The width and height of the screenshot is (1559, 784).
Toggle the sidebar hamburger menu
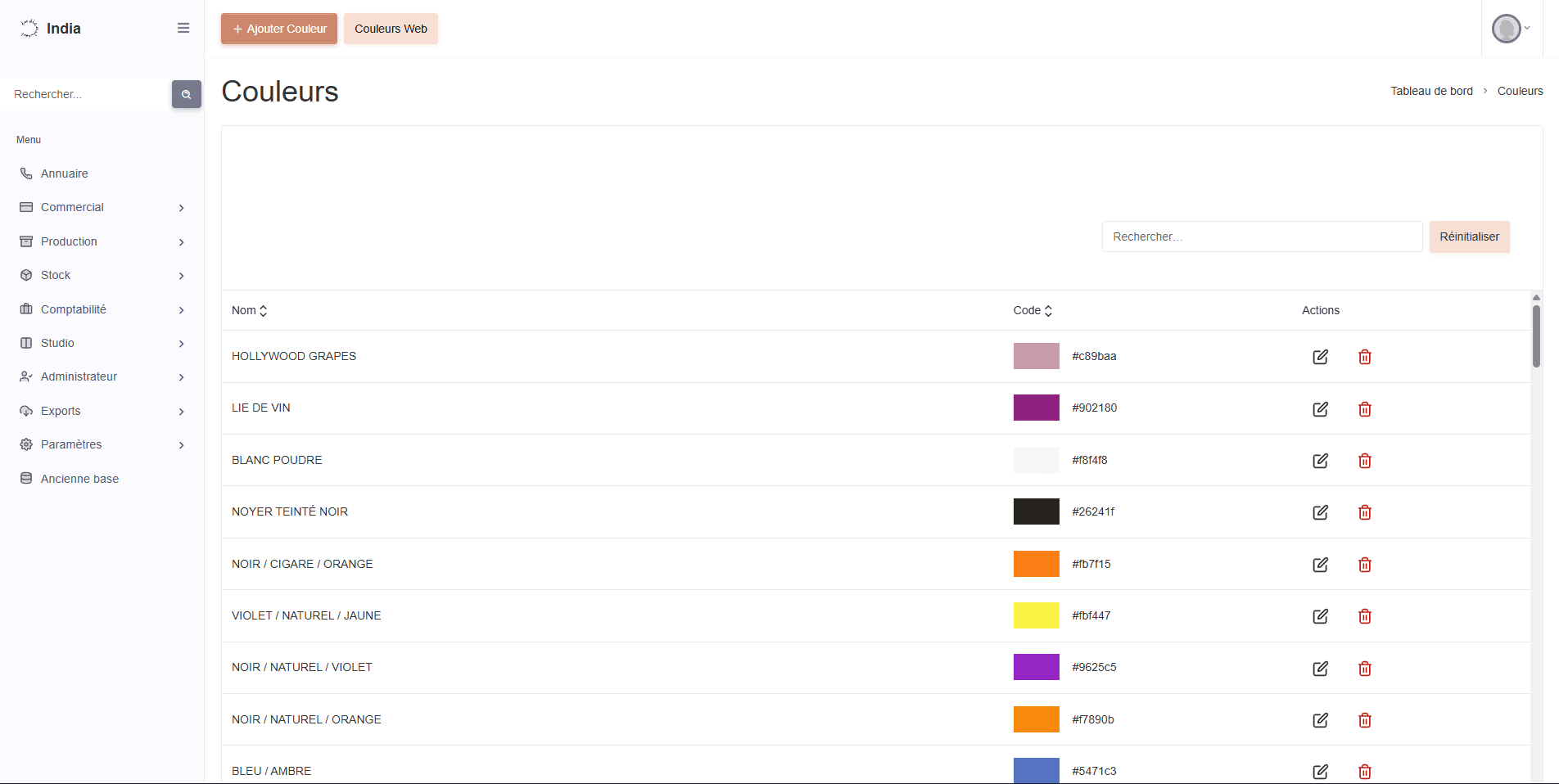[183, 28]
